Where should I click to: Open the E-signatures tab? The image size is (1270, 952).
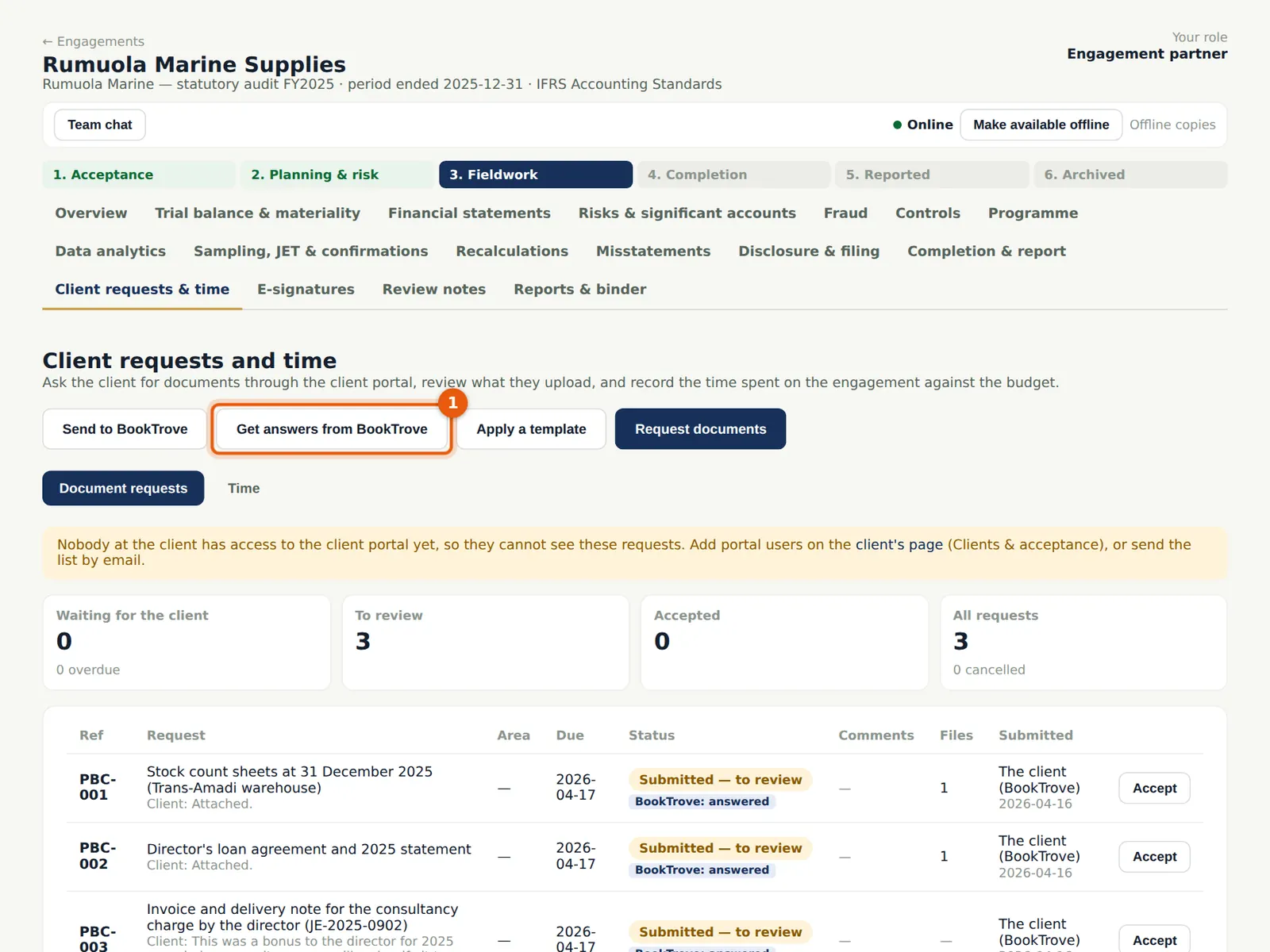[x=306, y=289]
